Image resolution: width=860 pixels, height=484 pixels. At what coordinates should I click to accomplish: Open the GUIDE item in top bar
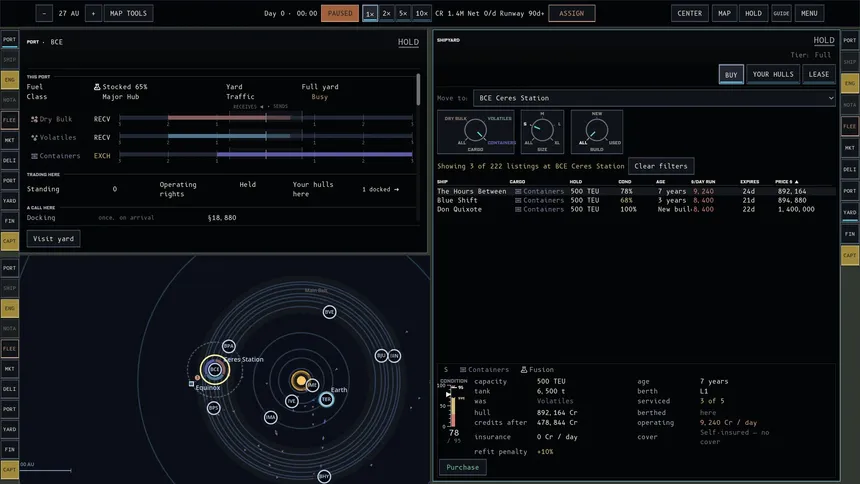pyautogui.click(x=781, y=13)
